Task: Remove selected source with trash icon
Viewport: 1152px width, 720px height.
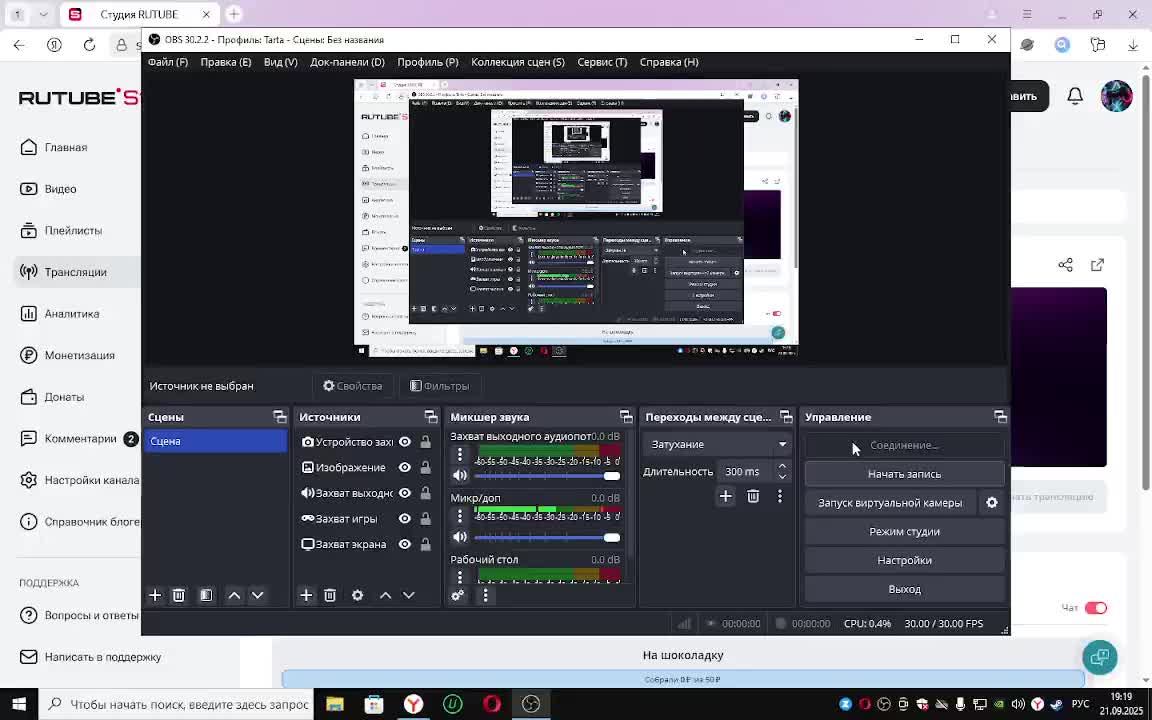Action: click(330, 595)
